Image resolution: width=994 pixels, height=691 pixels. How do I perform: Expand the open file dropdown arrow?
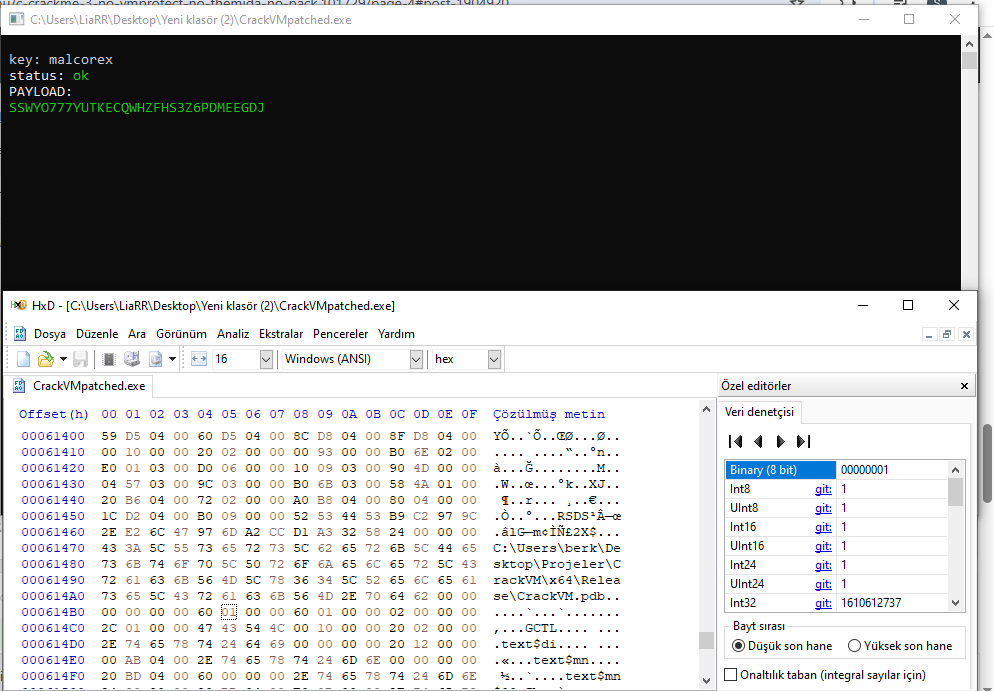63,359
